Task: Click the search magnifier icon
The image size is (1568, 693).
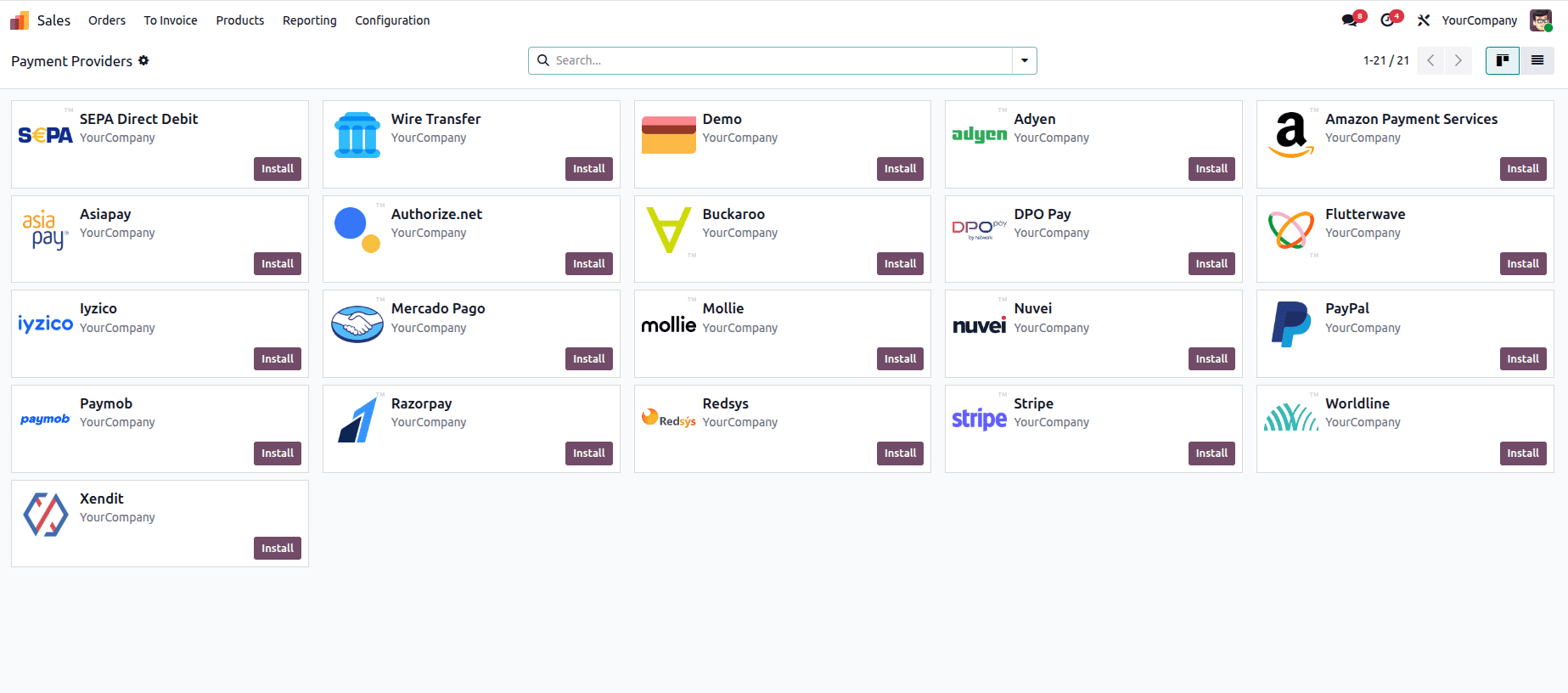Action: coord(543,60)
